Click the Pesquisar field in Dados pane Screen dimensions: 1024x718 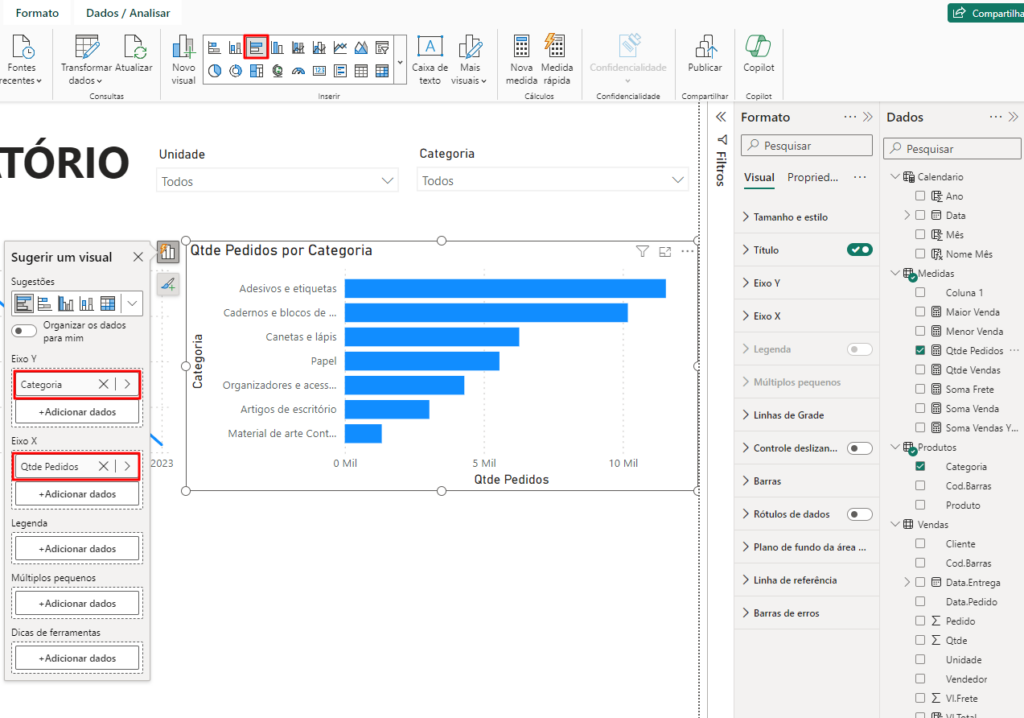[x=953, y=149]
